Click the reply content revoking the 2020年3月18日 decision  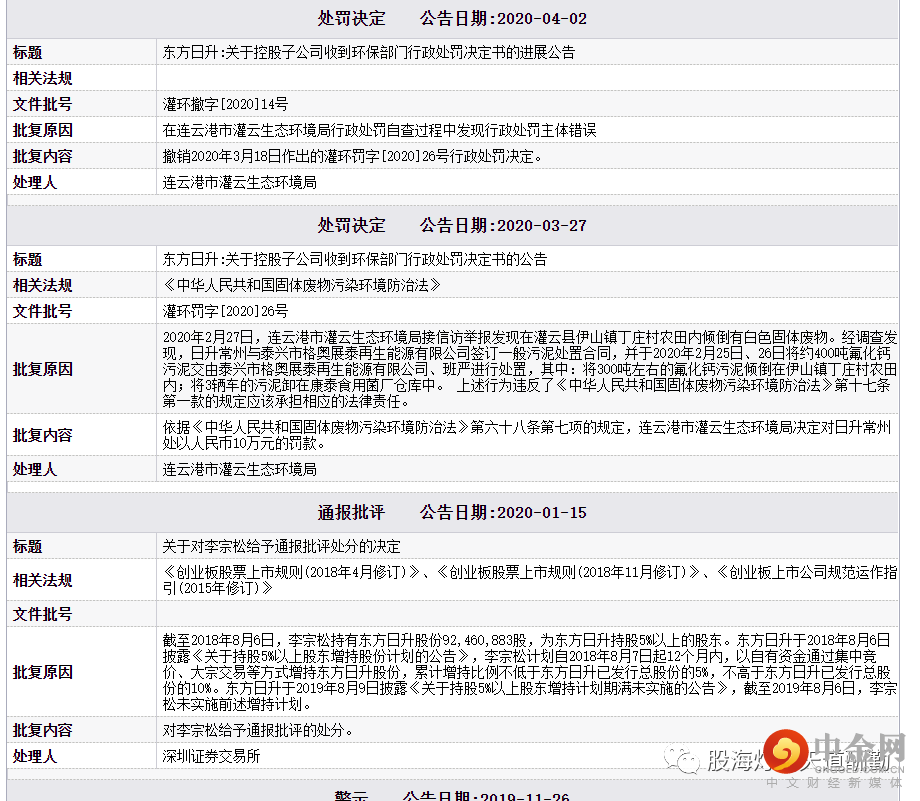[352, 156]
